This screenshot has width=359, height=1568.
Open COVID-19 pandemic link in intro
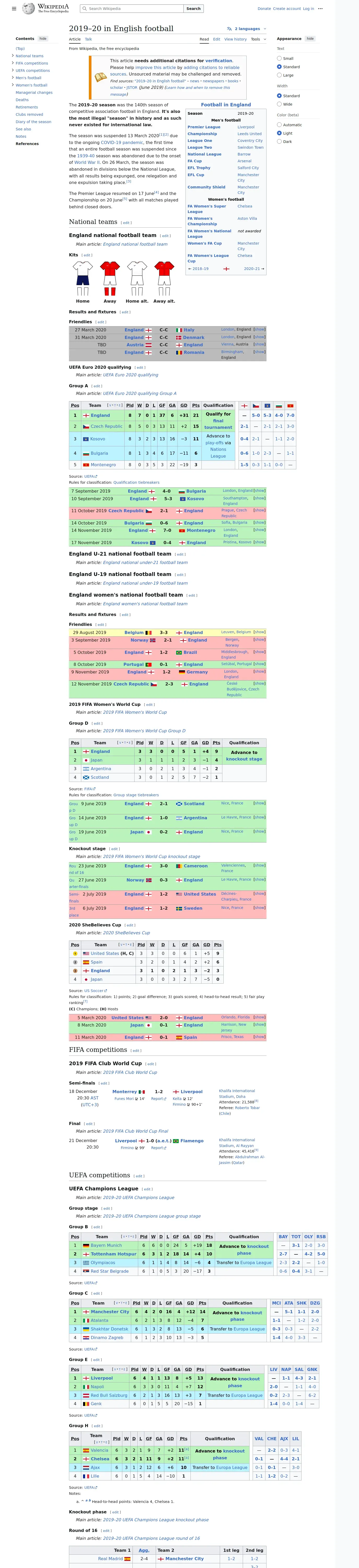122,142
